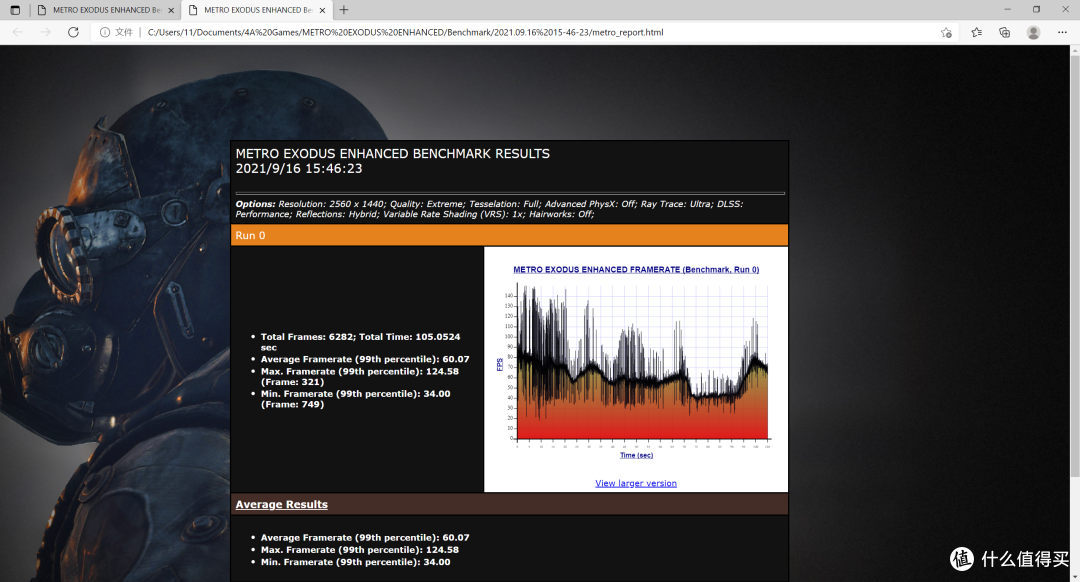The image size is (1080, 582).
Task: Select the second METRO EXODUS ENHANCED tab
Action: click(258, 10)
